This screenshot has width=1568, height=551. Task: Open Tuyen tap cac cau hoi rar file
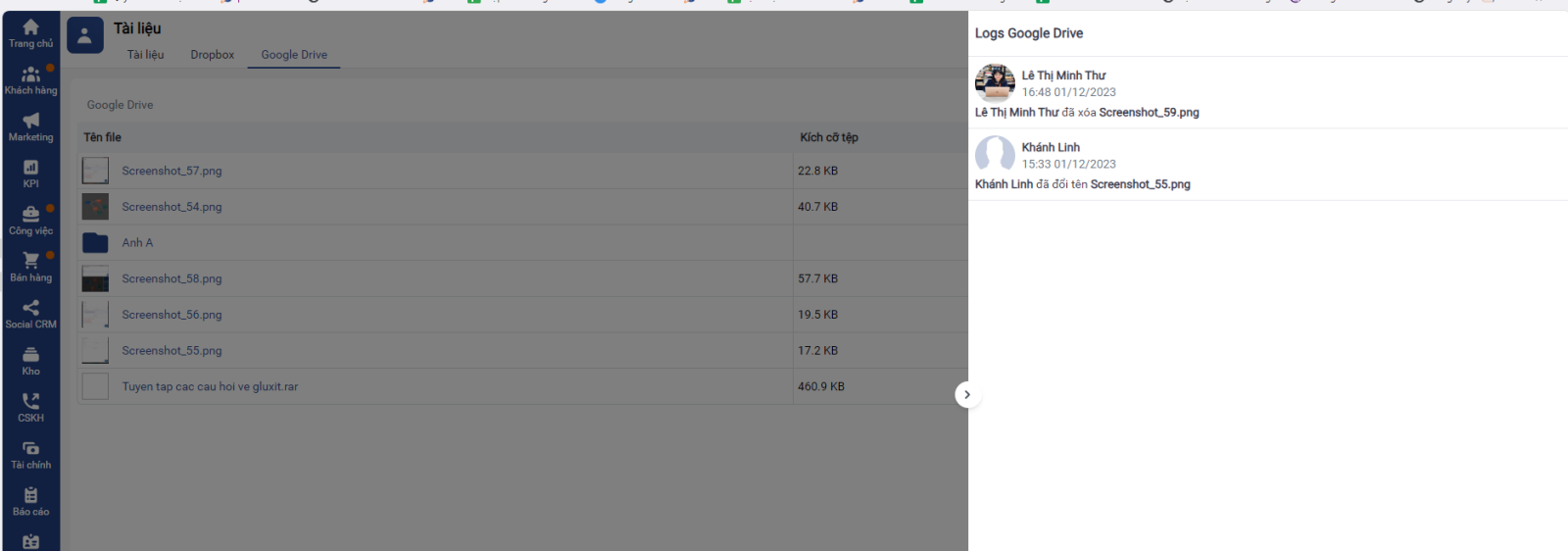[210, 387]
